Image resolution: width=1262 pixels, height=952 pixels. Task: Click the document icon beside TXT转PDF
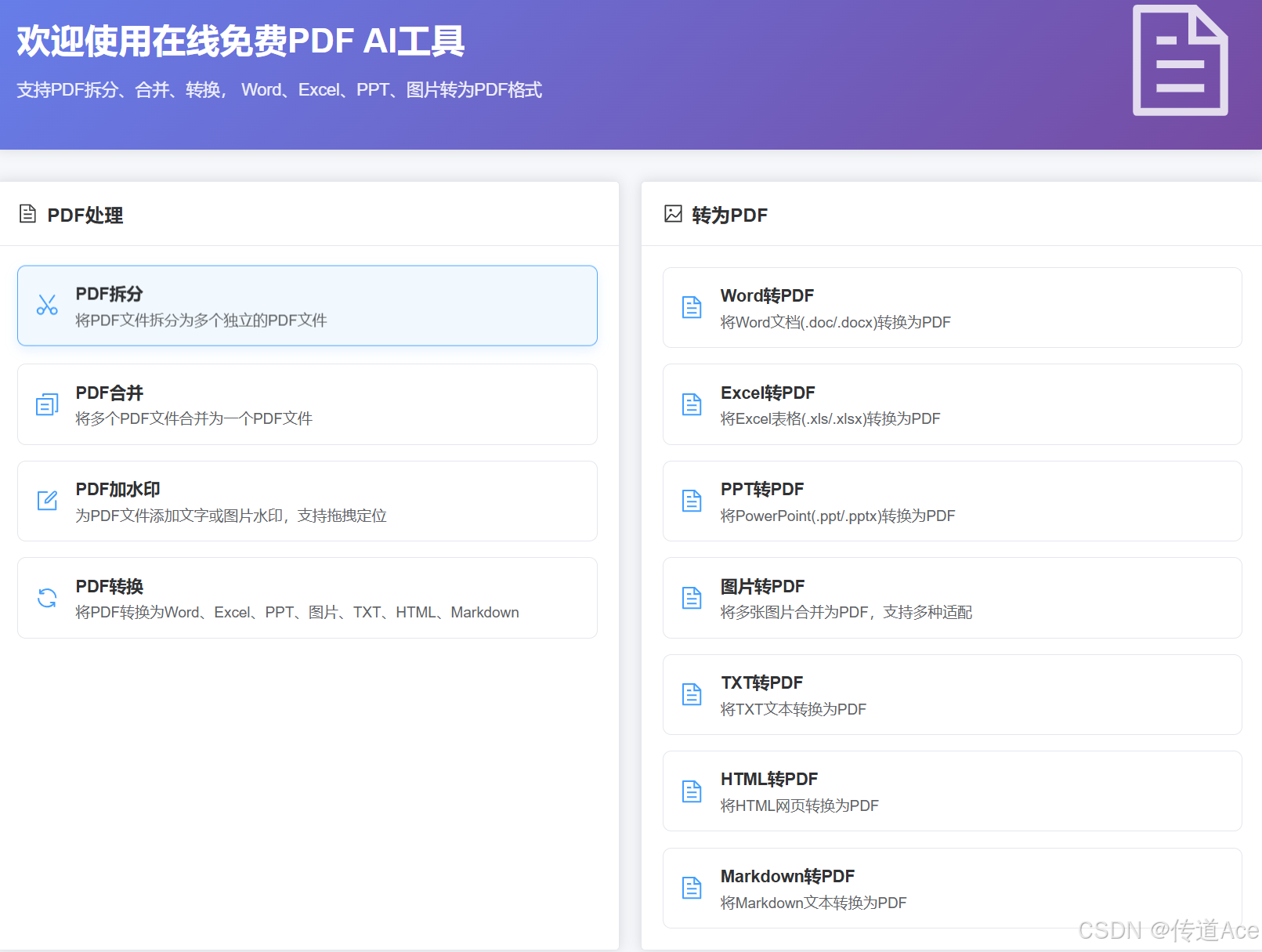[692, 694]
